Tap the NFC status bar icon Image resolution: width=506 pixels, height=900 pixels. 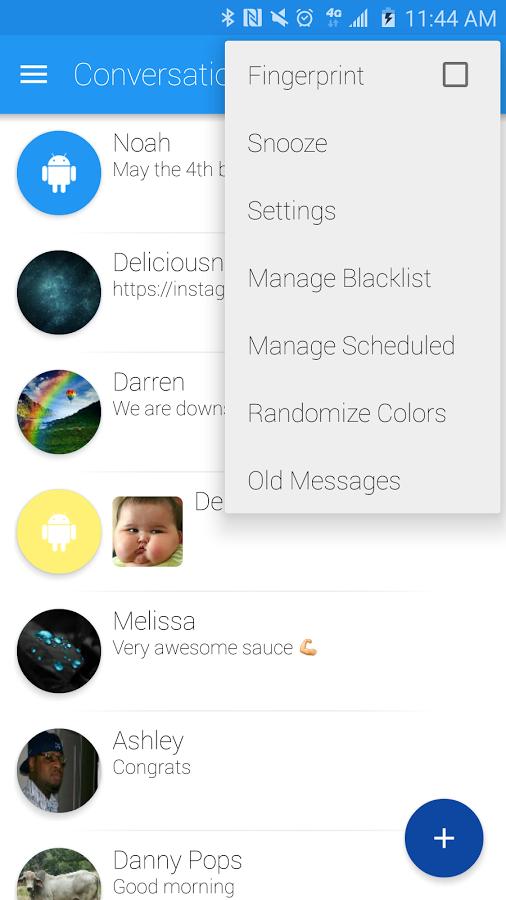click(x=252, y=18)
